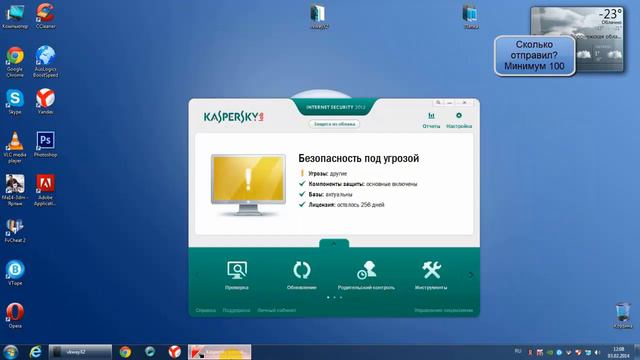
Task: Select the Skype desktop icon
Action: 15,102
